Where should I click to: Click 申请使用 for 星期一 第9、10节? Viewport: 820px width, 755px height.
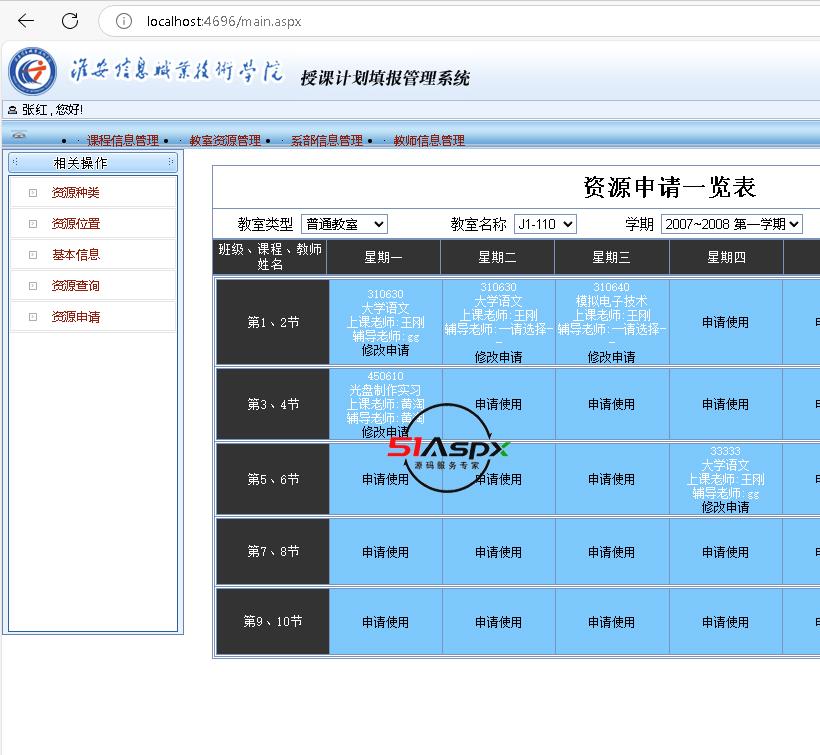[x=385, y=622]
